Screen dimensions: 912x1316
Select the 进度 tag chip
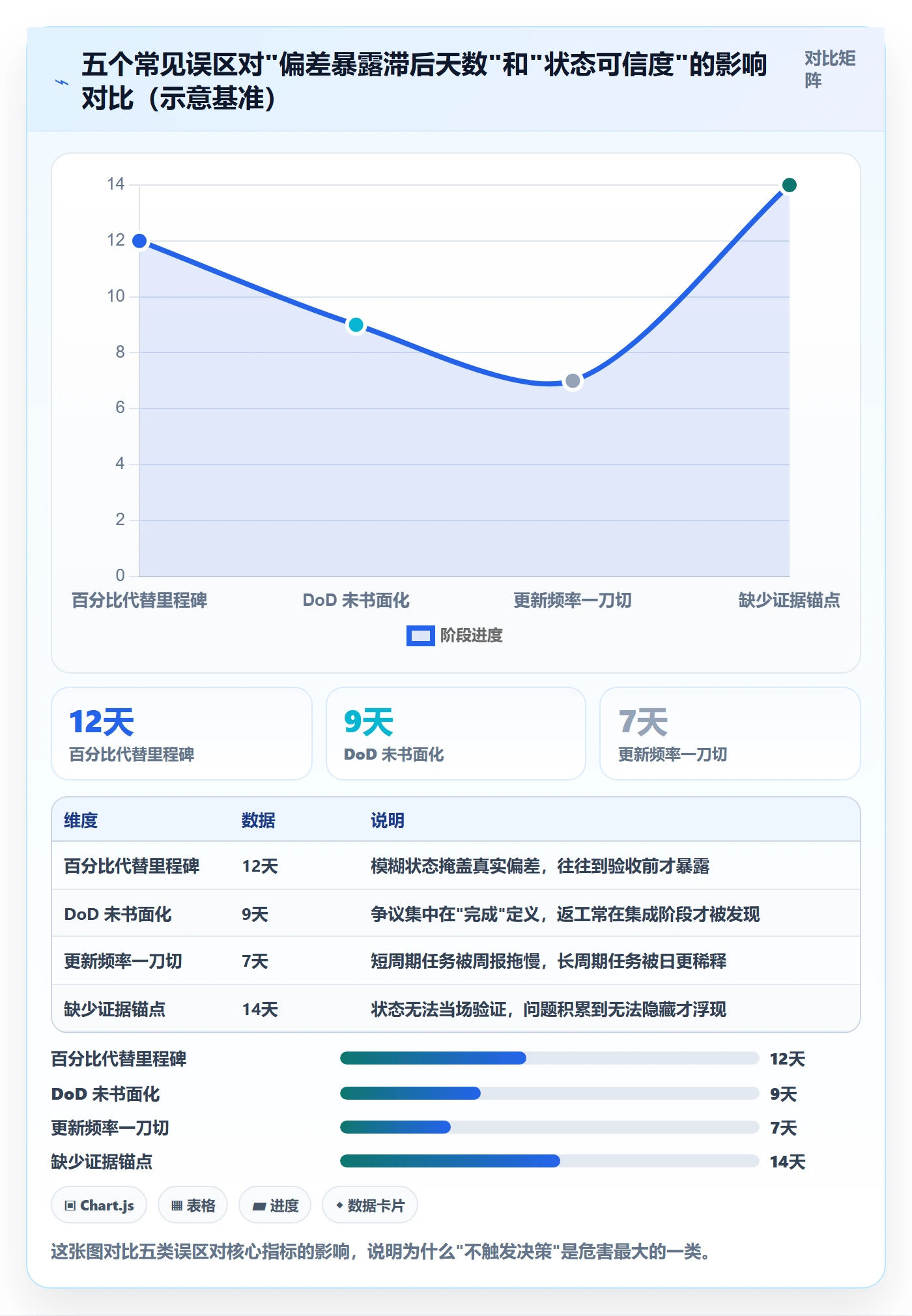pos(275,1205)
